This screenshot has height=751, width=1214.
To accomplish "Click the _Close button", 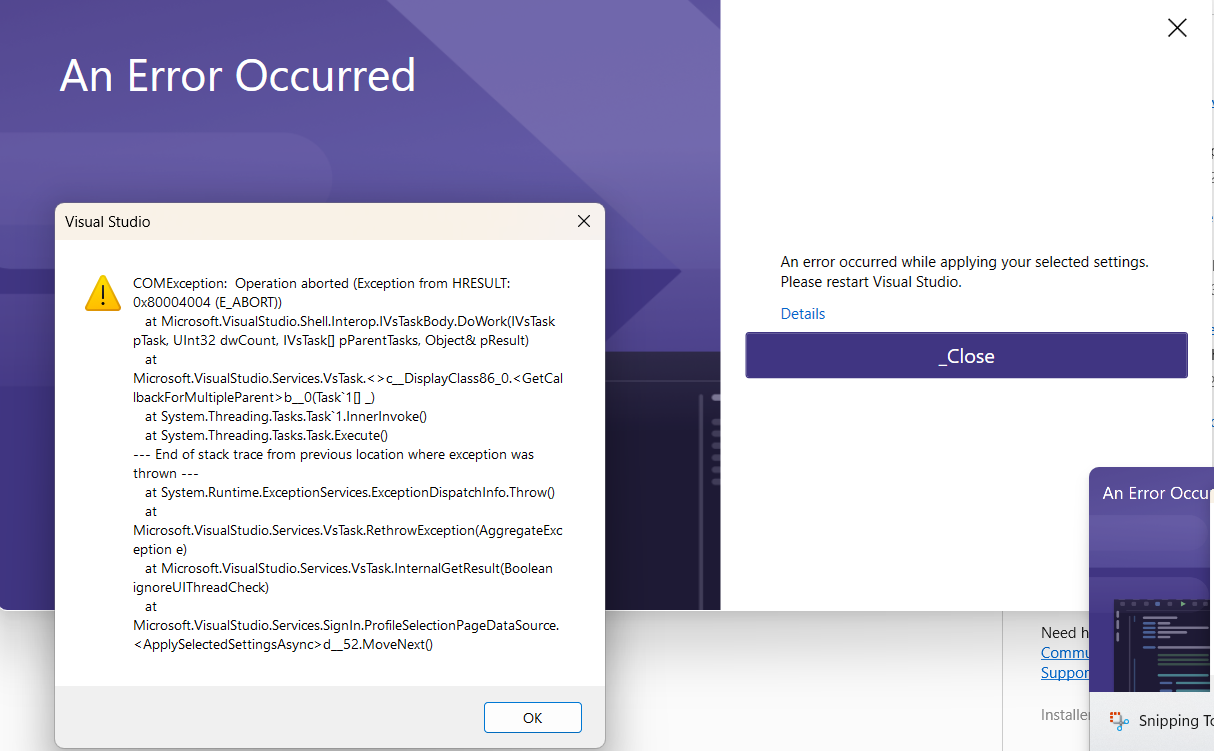I will pos(966,356).
